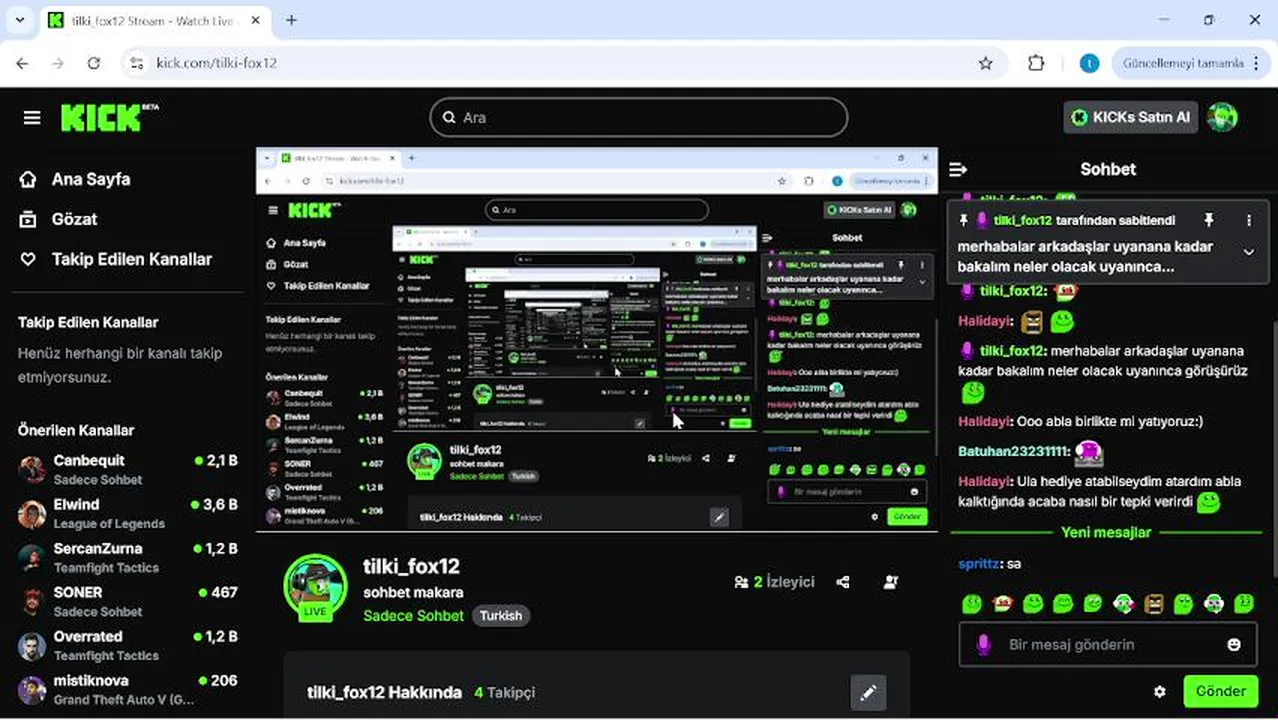Screen dimensions: 1278x720
Task: Go to Ana Sayfa in sidebar
Action: click(x=75, y=179)
